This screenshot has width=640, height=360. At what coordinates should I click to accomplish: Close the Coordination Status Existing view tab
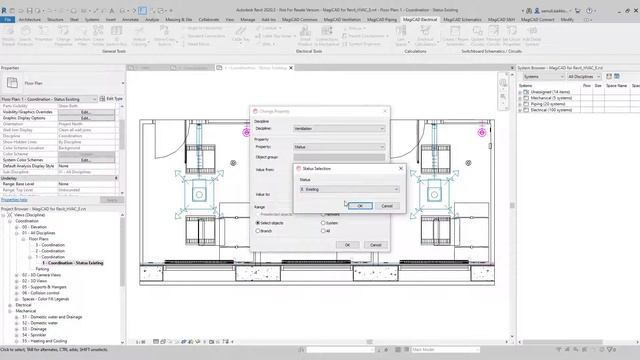click(x=291, y=68)
